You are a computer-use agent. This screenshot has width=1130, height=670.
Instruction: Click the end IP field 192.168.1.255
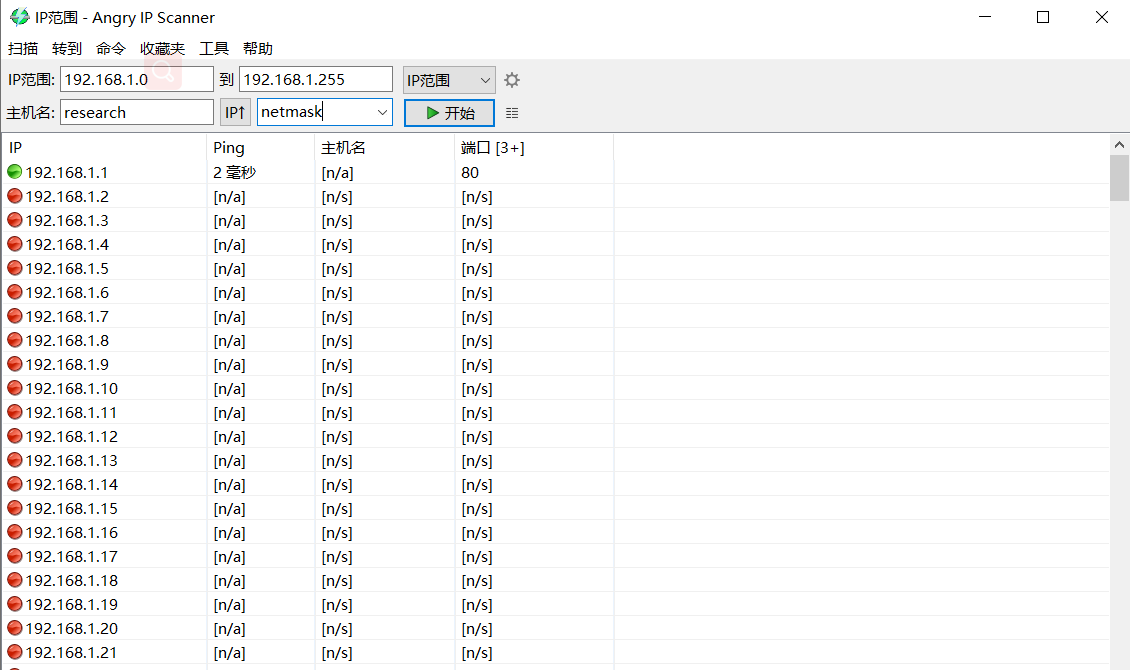pyautogui.click(x=316, y=79)
